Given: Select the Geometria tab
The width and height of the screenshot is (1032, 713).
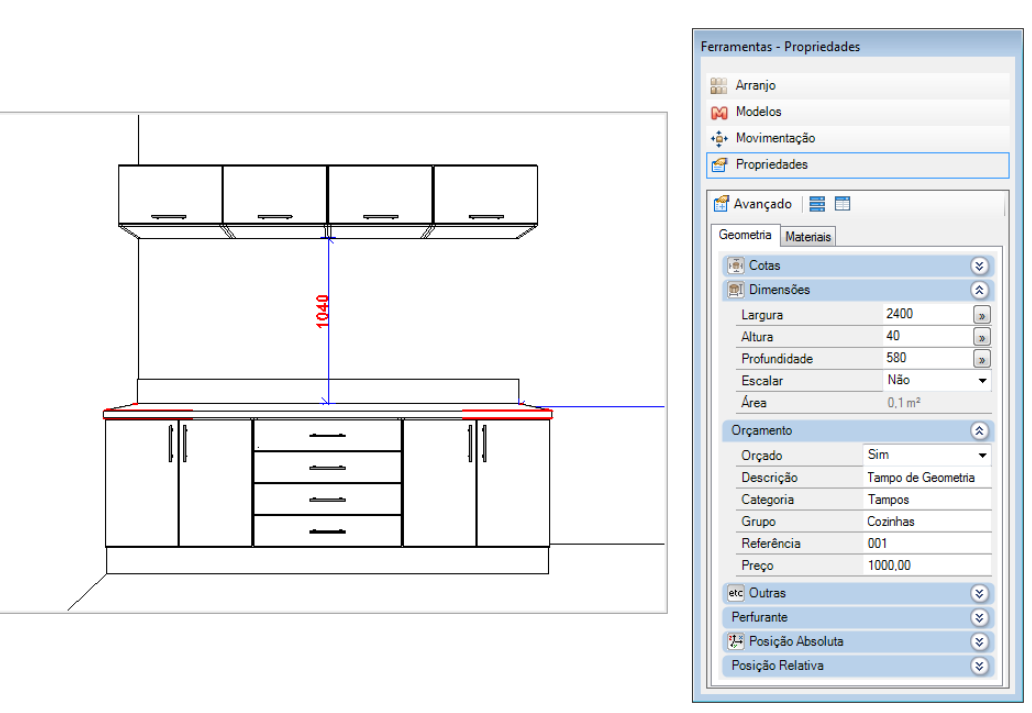Looking at the screenshot, I should click(x=745, y=235).
